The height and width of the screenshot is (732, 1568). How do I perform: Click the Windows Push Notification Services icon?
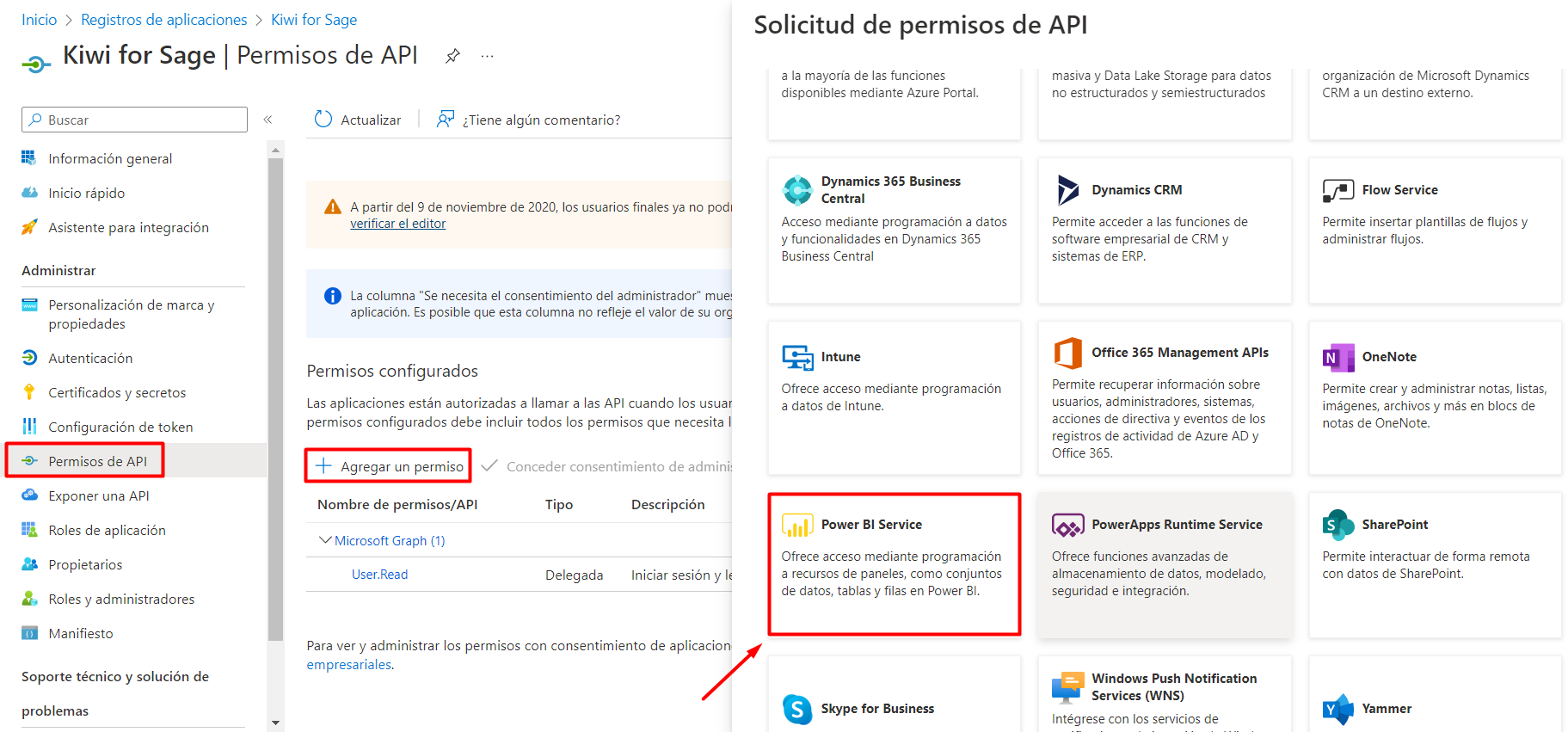(x=1067, y=687)
